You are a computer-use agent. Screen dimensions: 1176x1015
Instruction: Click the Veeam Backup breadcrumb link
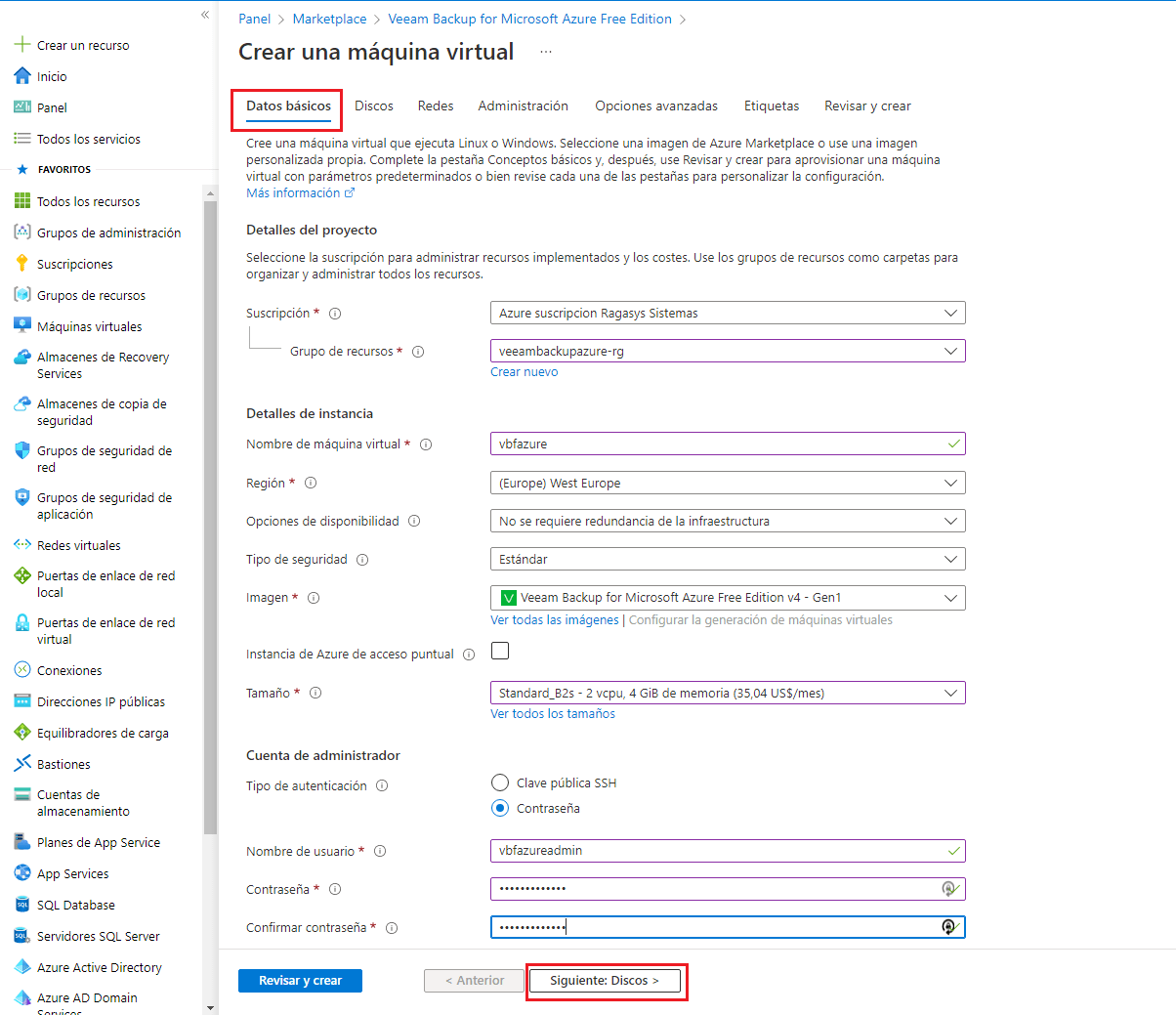click(530, 19)
